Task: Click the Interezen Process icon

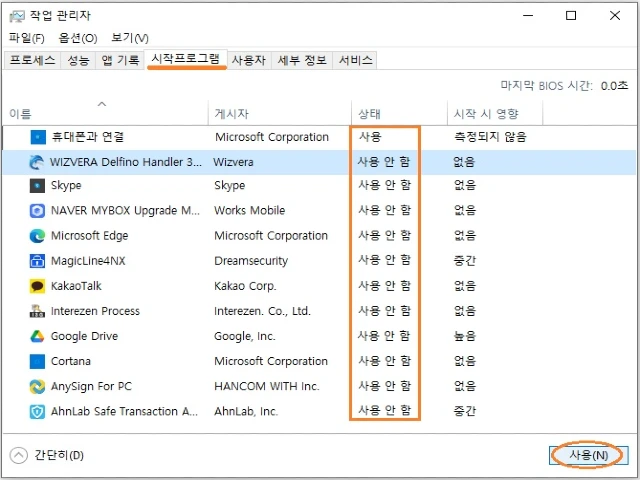Action: (37, 311)
